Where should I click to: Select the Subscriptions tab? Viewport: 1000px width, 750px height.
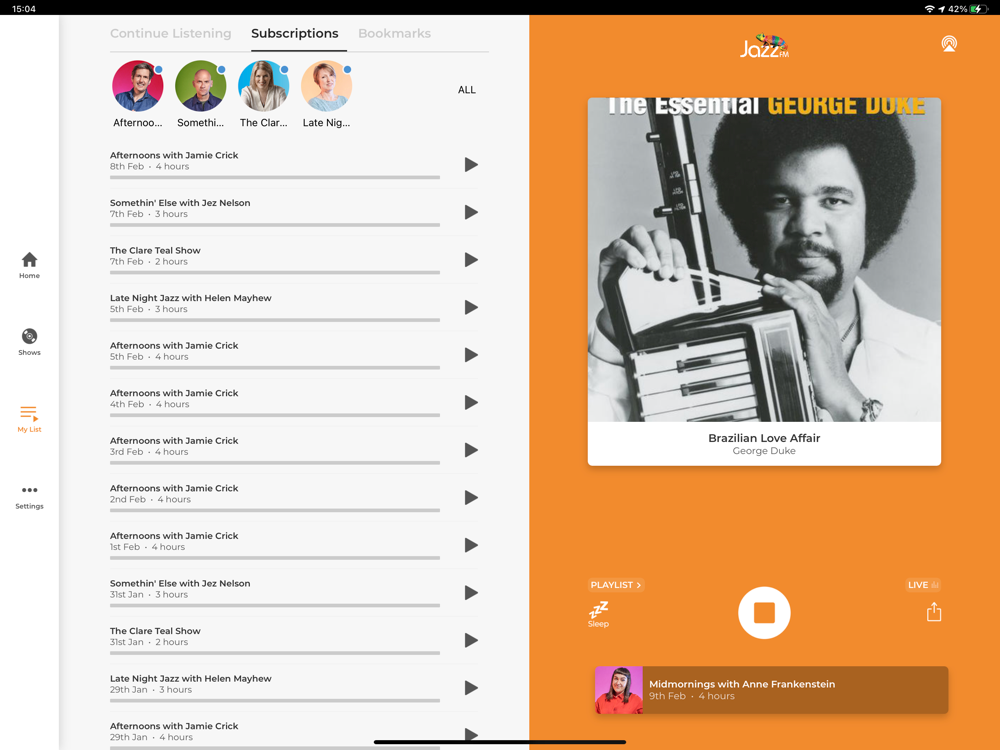295,33
